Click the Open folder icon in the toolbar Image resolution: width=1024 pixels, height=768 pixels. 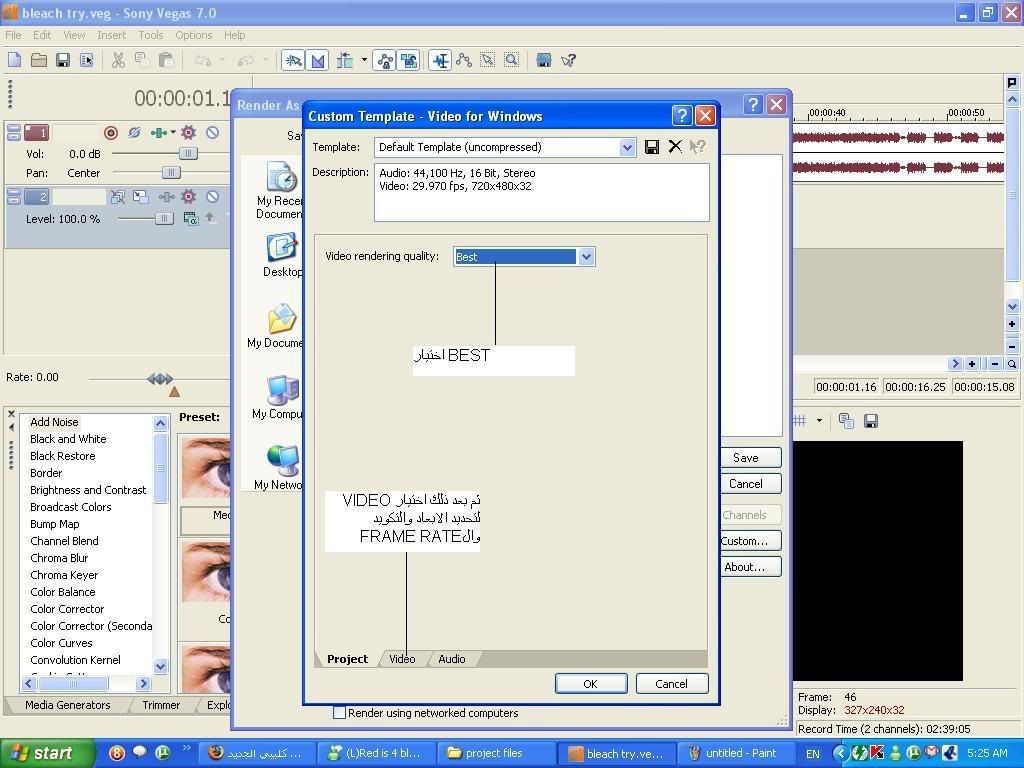(x=38, y=60)
